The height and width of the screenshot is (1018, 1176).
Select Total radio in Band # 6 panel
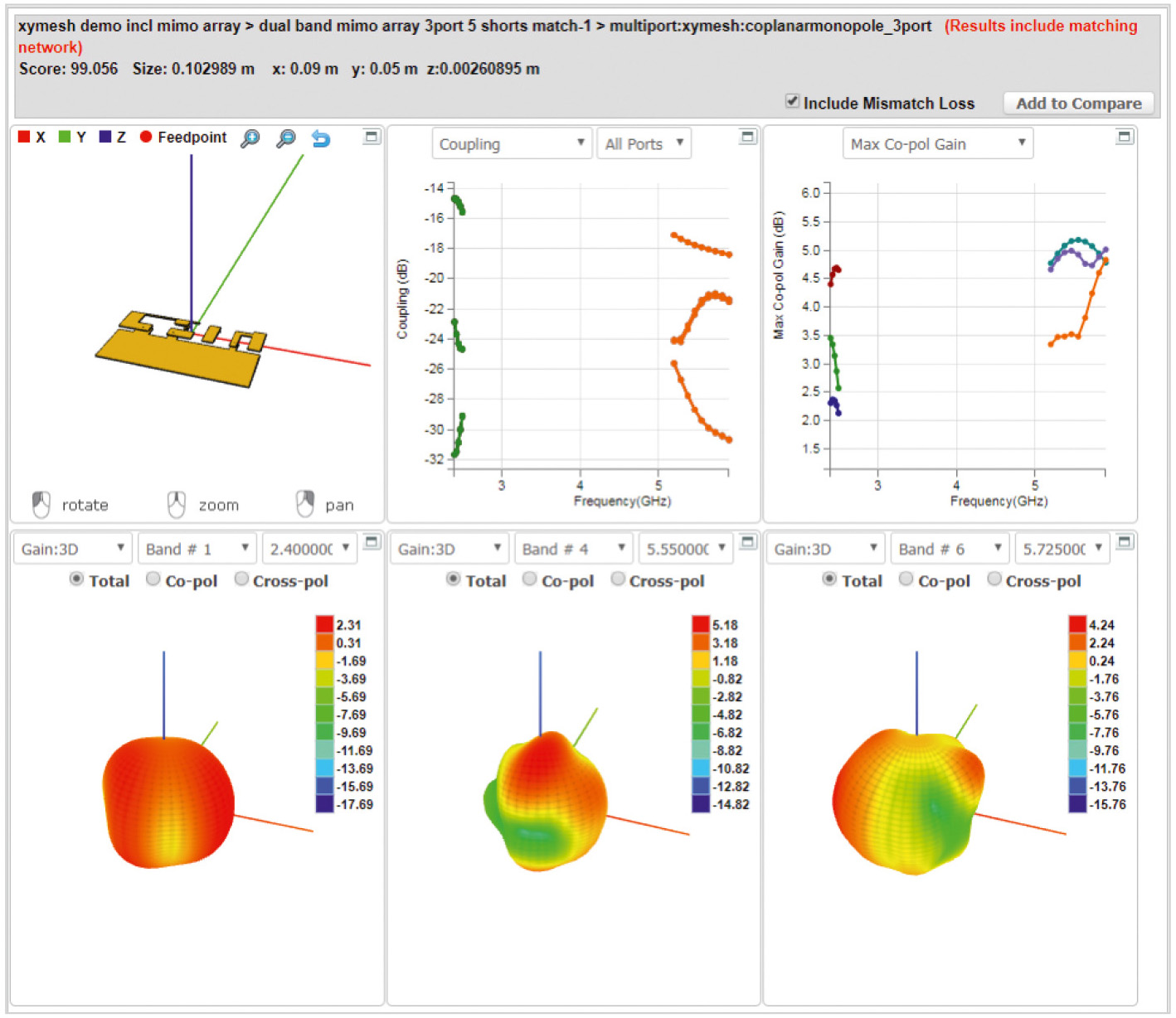829,579
